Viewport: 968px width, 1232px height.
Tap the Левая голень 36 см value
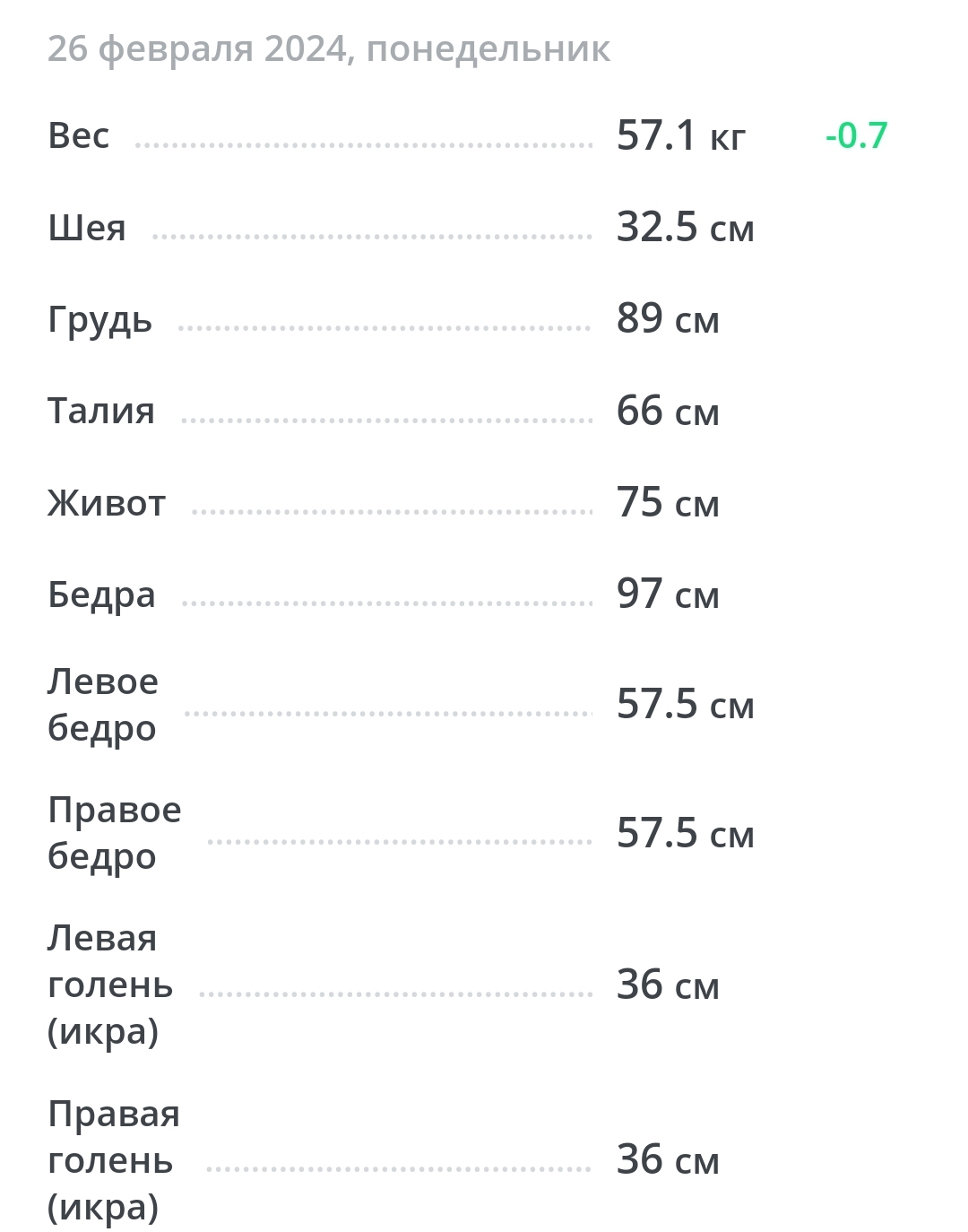click(668, 985)
